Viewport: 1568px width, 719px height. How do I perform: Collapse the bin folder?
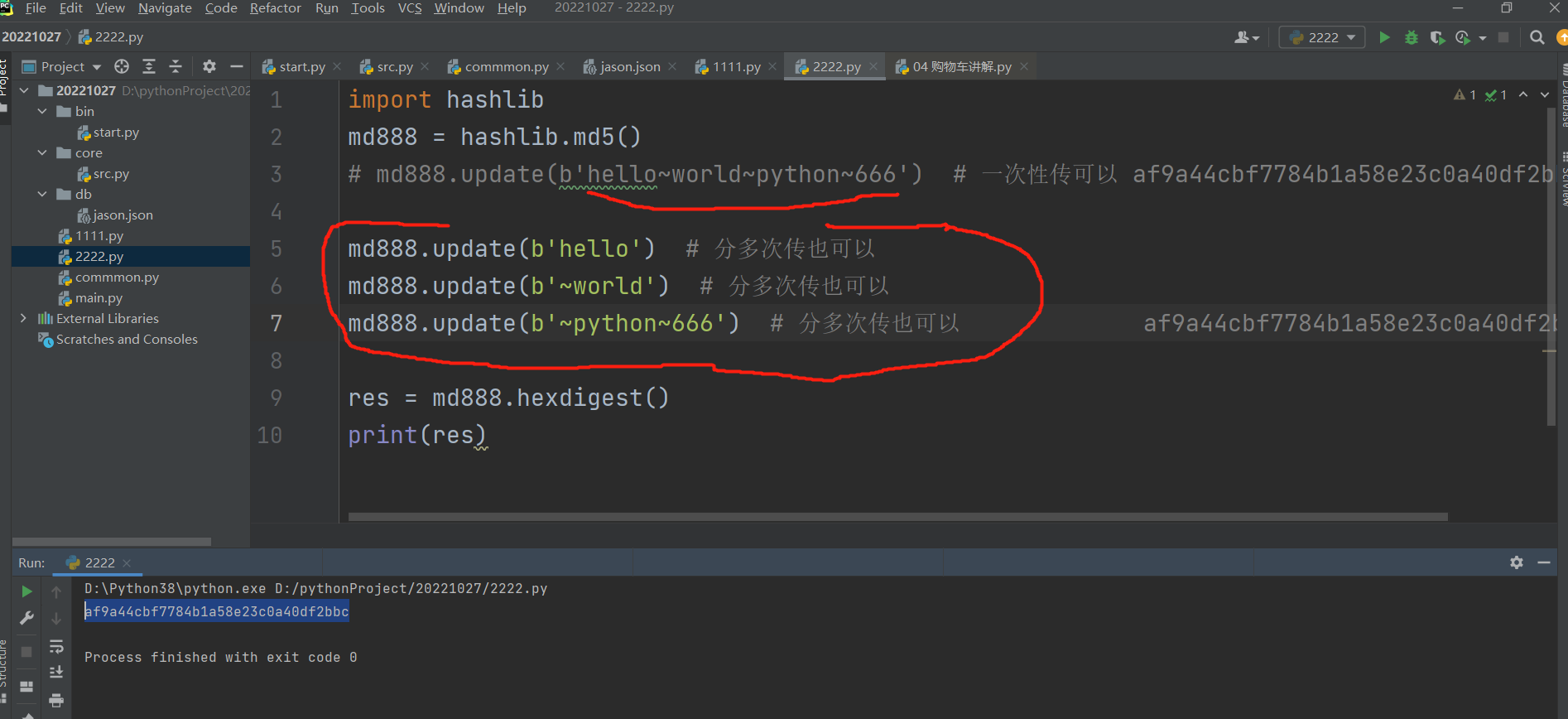pos(42,111)
